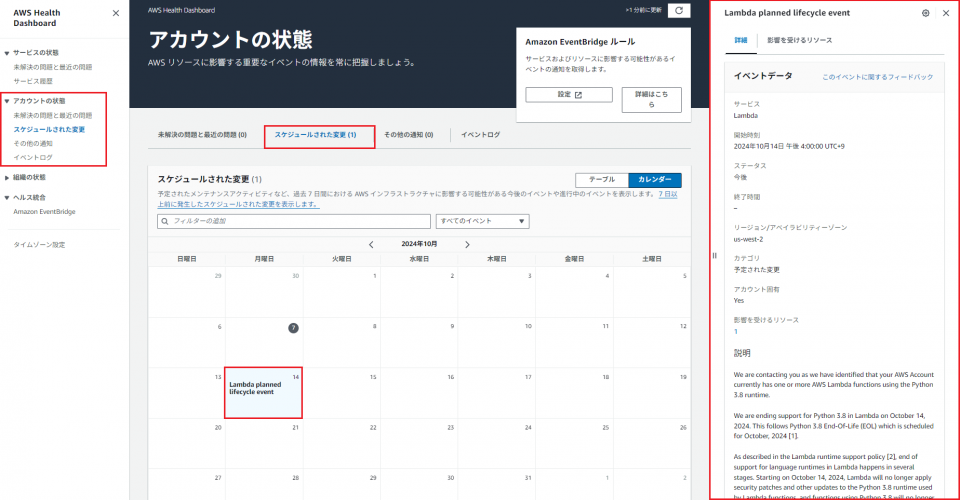Open Amazon EventBridge in sidebar
Viewport: 960px width, 500px height.
tap(44, 212)
